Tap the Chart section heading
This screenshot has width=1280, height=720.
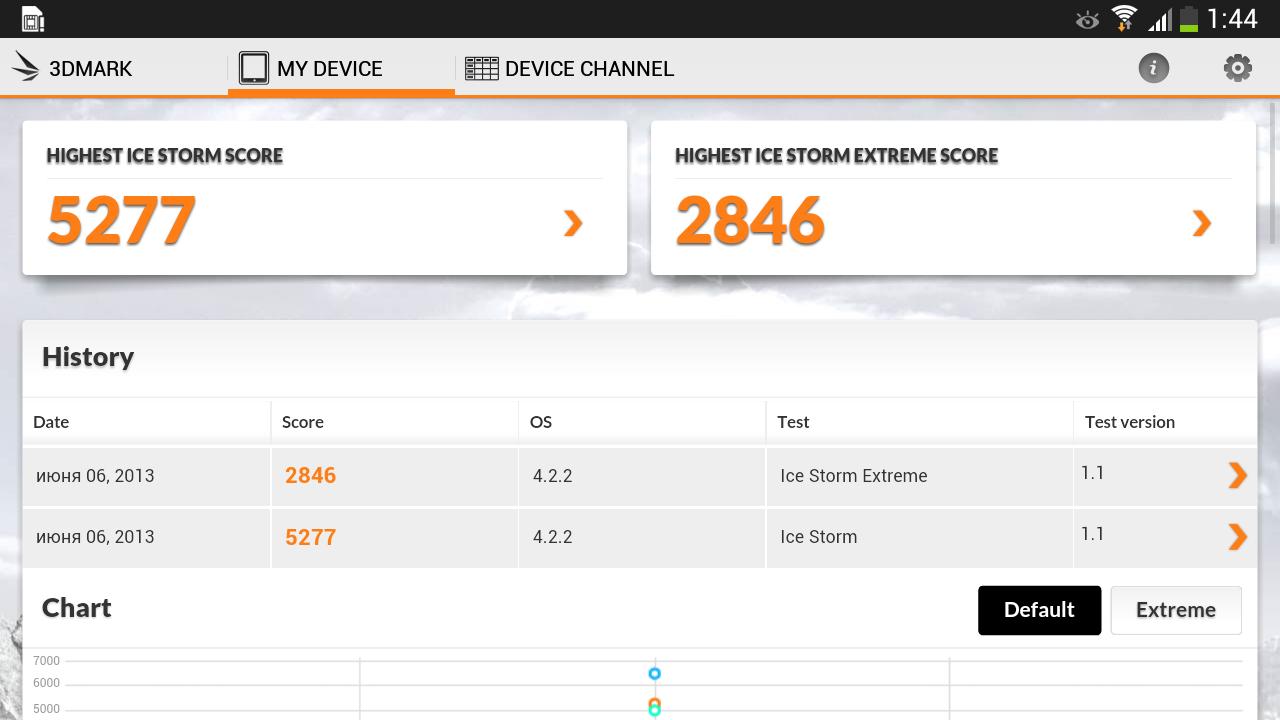77,608
